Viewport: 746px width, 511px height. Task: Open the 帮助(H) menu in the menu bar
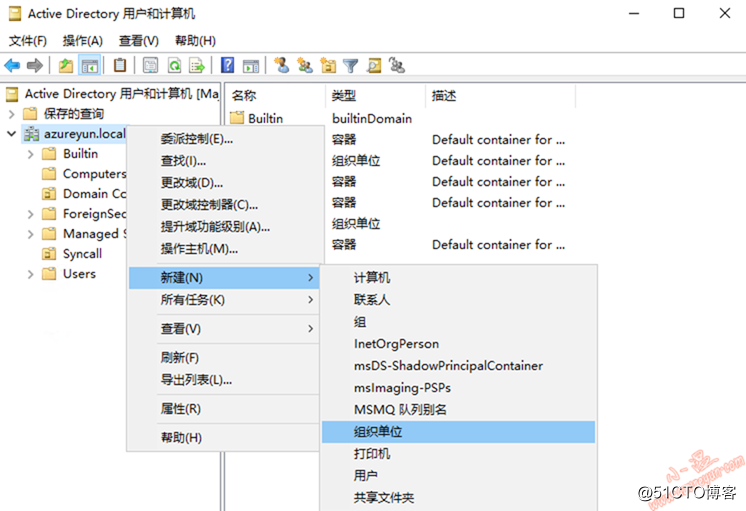click(195, 41)
